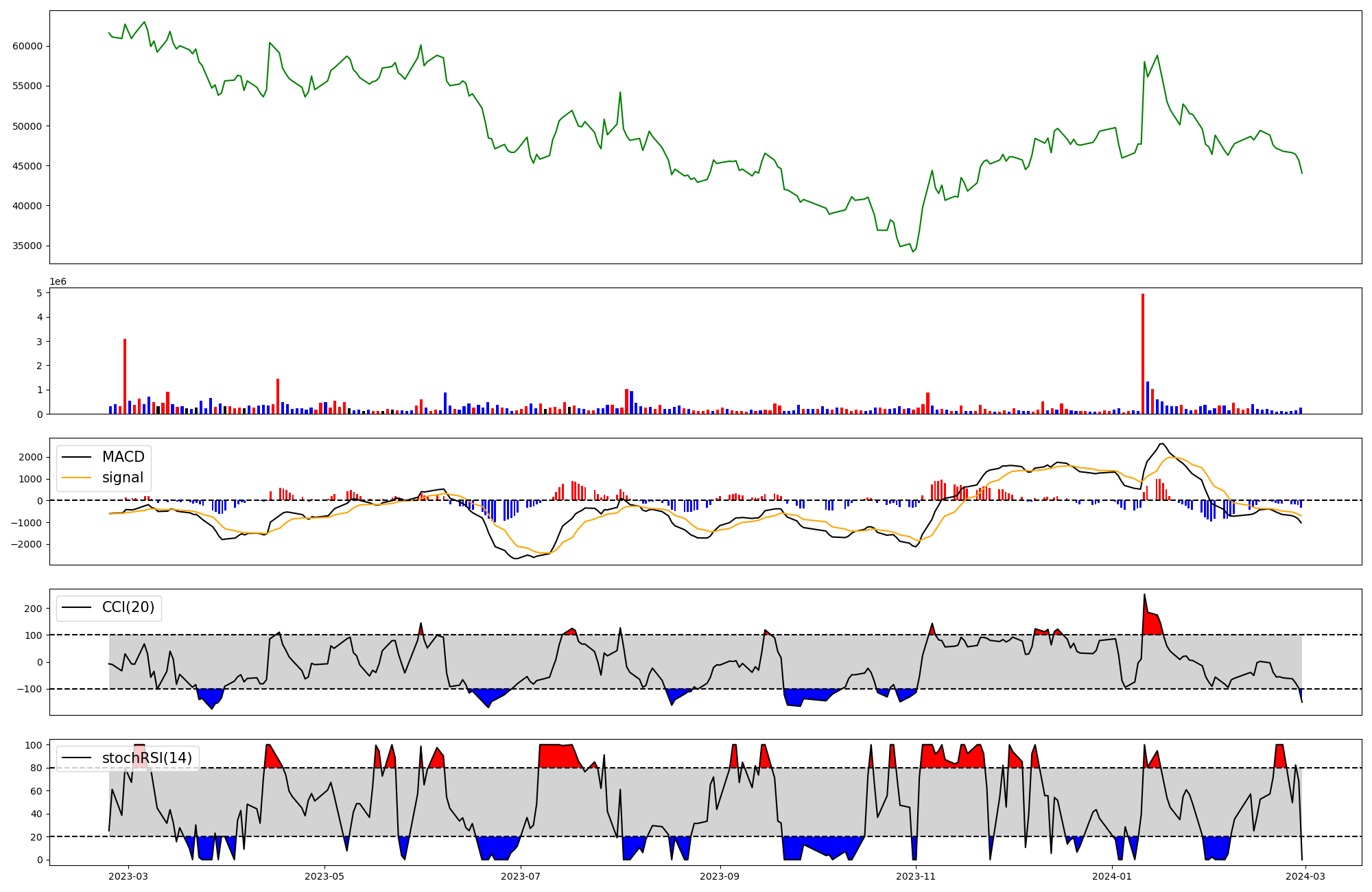Click the 60000 price axis label
1372x892 pixels.
point(27,46)
